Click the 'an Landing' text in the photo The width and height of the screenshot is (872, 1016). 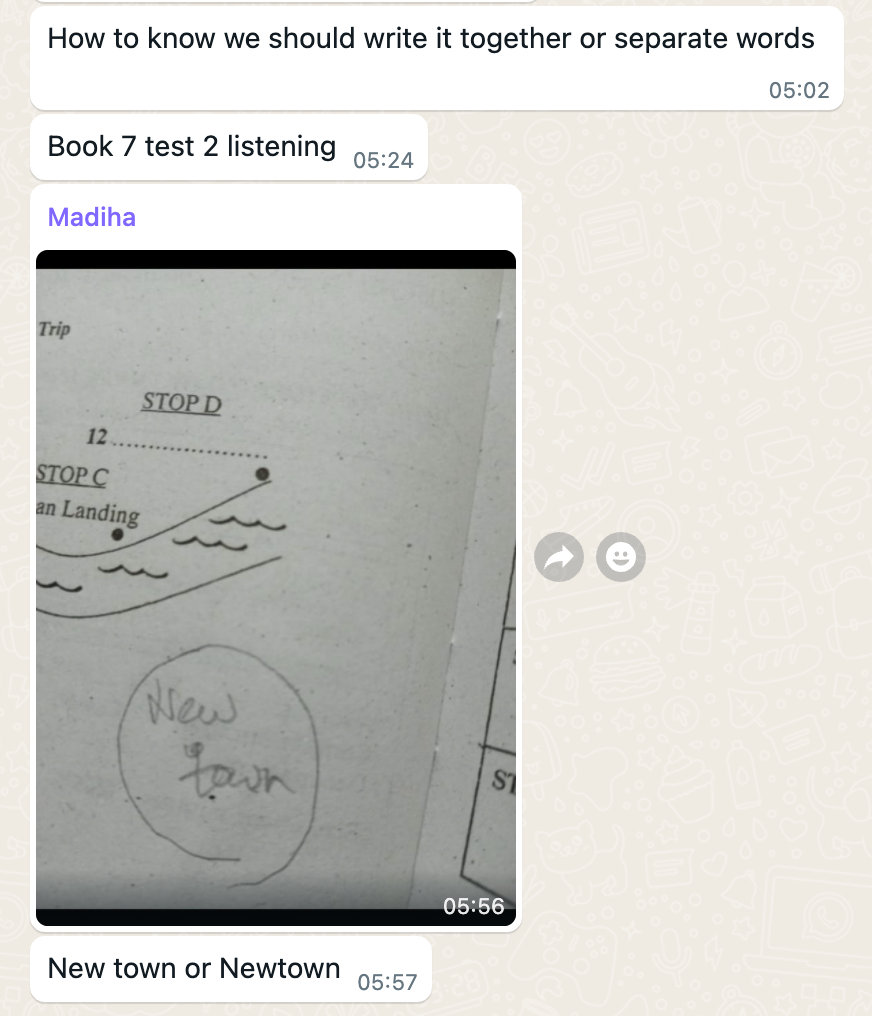(87, 511)
